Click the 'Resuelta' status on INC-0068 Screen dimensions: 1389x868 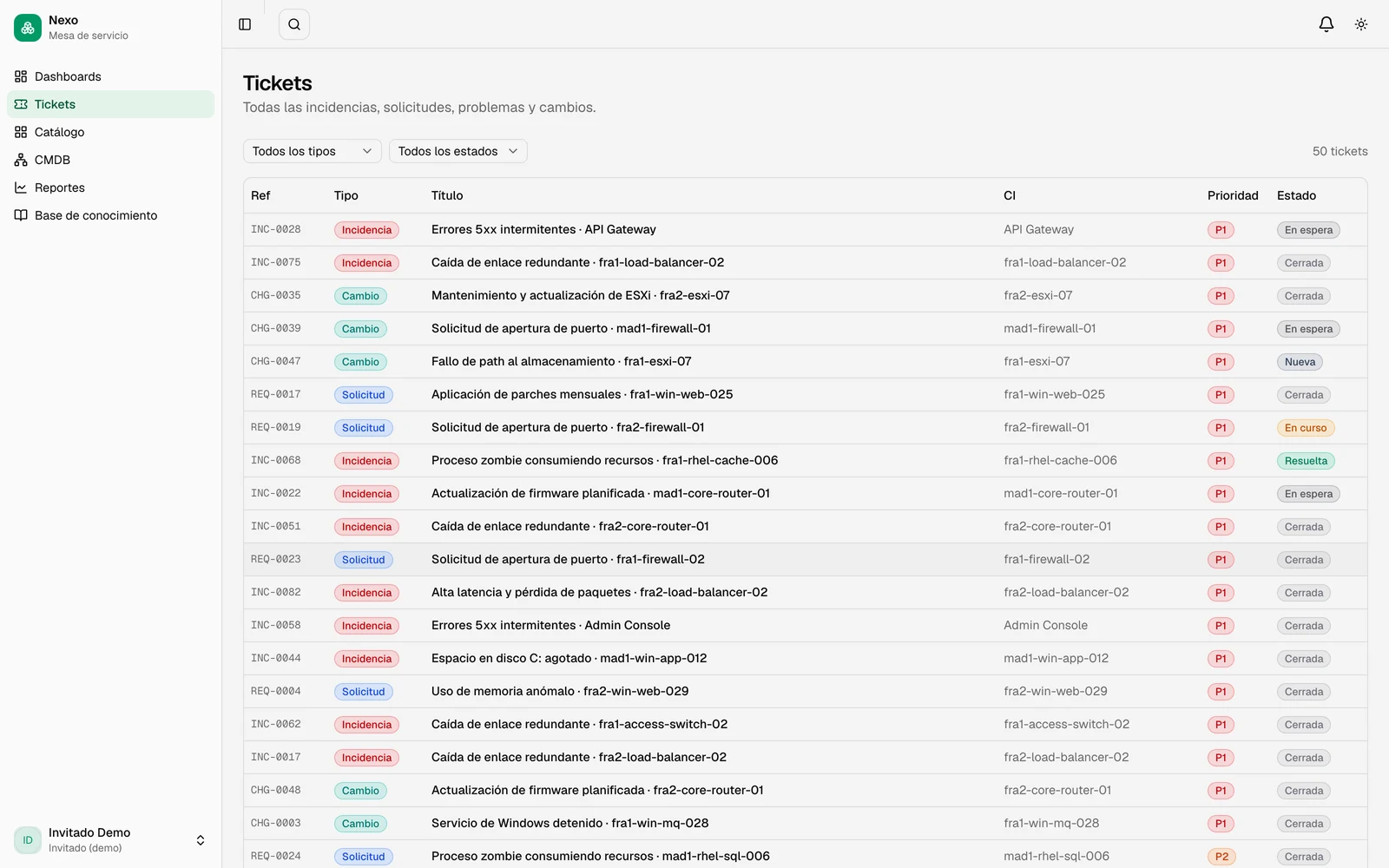click(1306, 461)
